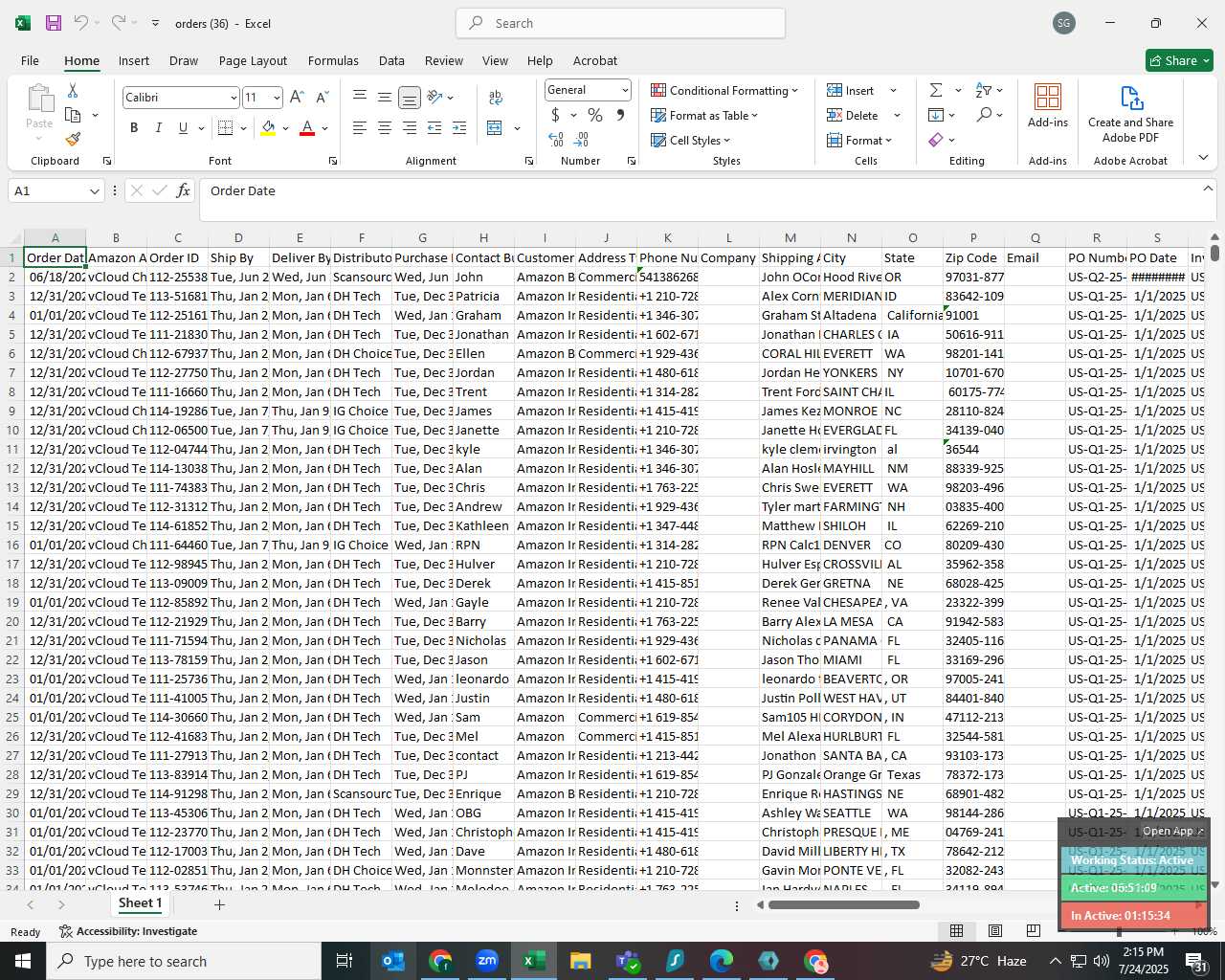Click the Decrease Font Size icon

click(322, 97)
